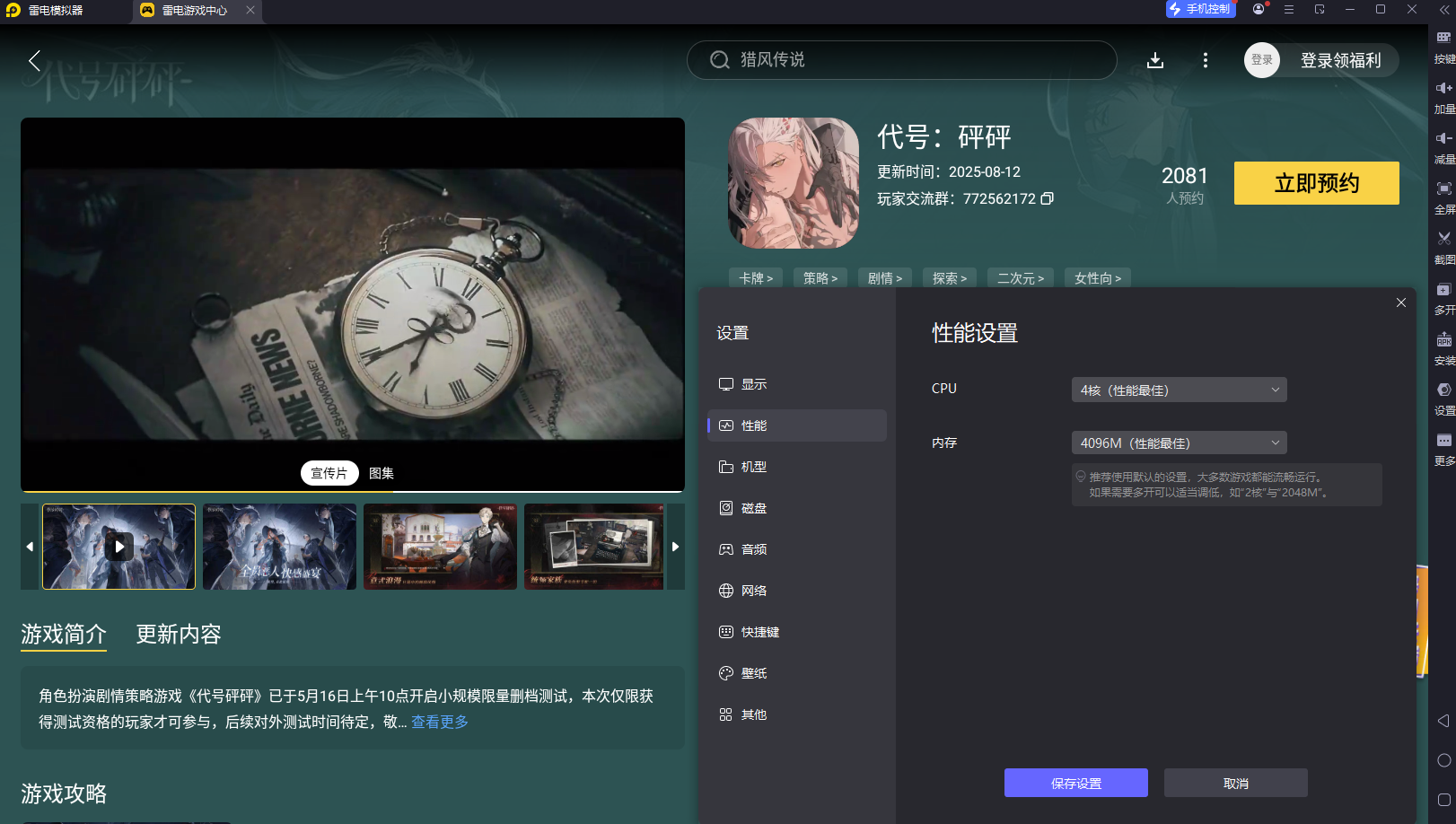The width and height of the screenshot is (1456, 824).
Task: Copy the player group number 772562172
Action: (x=1048, y=198)
